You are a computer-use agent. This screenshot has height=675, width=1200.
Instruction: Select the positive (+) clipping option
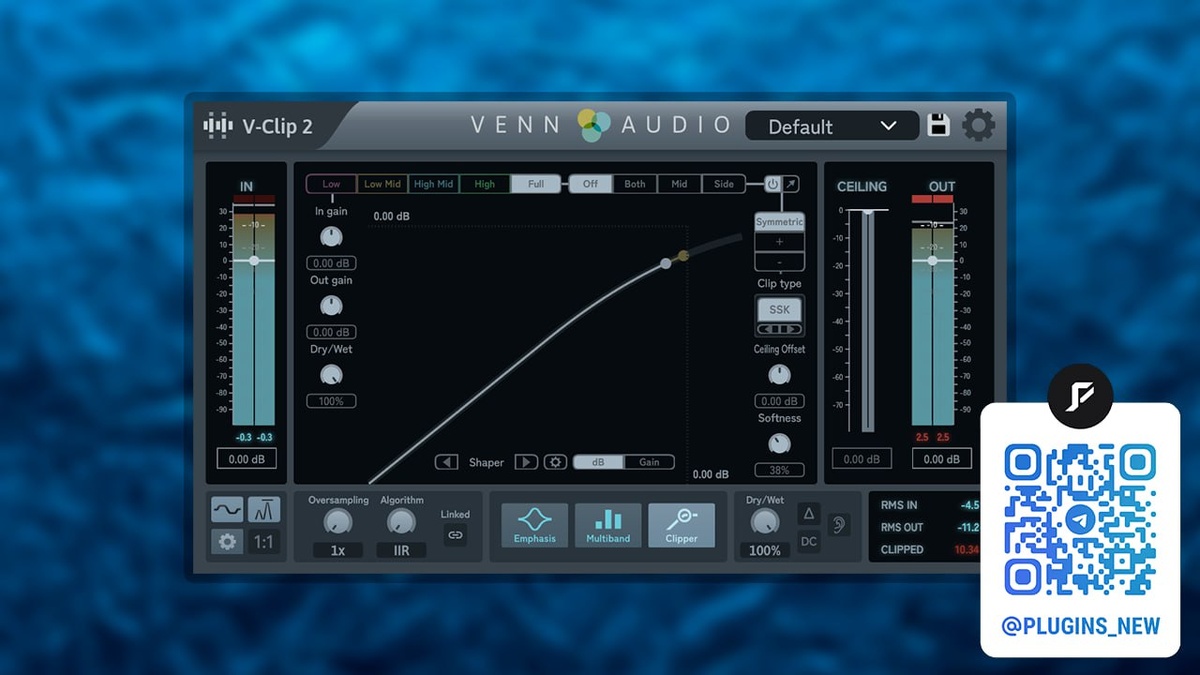pos(779,242)
